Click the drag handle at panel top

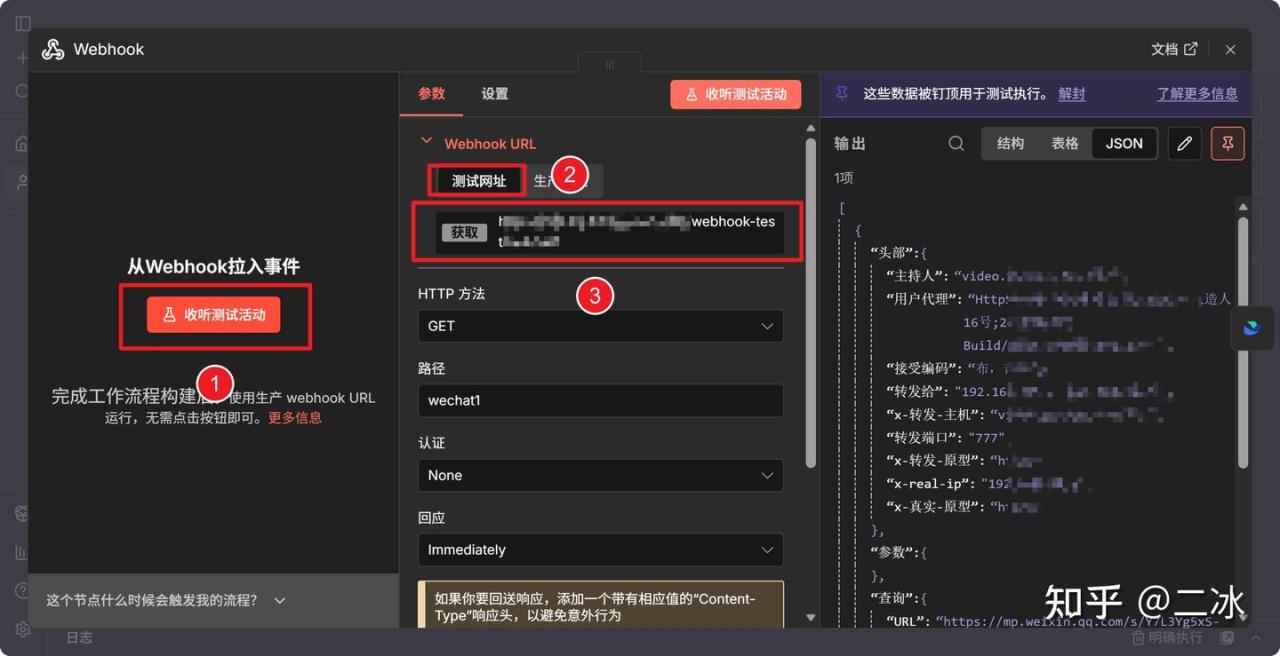[609, 64]
